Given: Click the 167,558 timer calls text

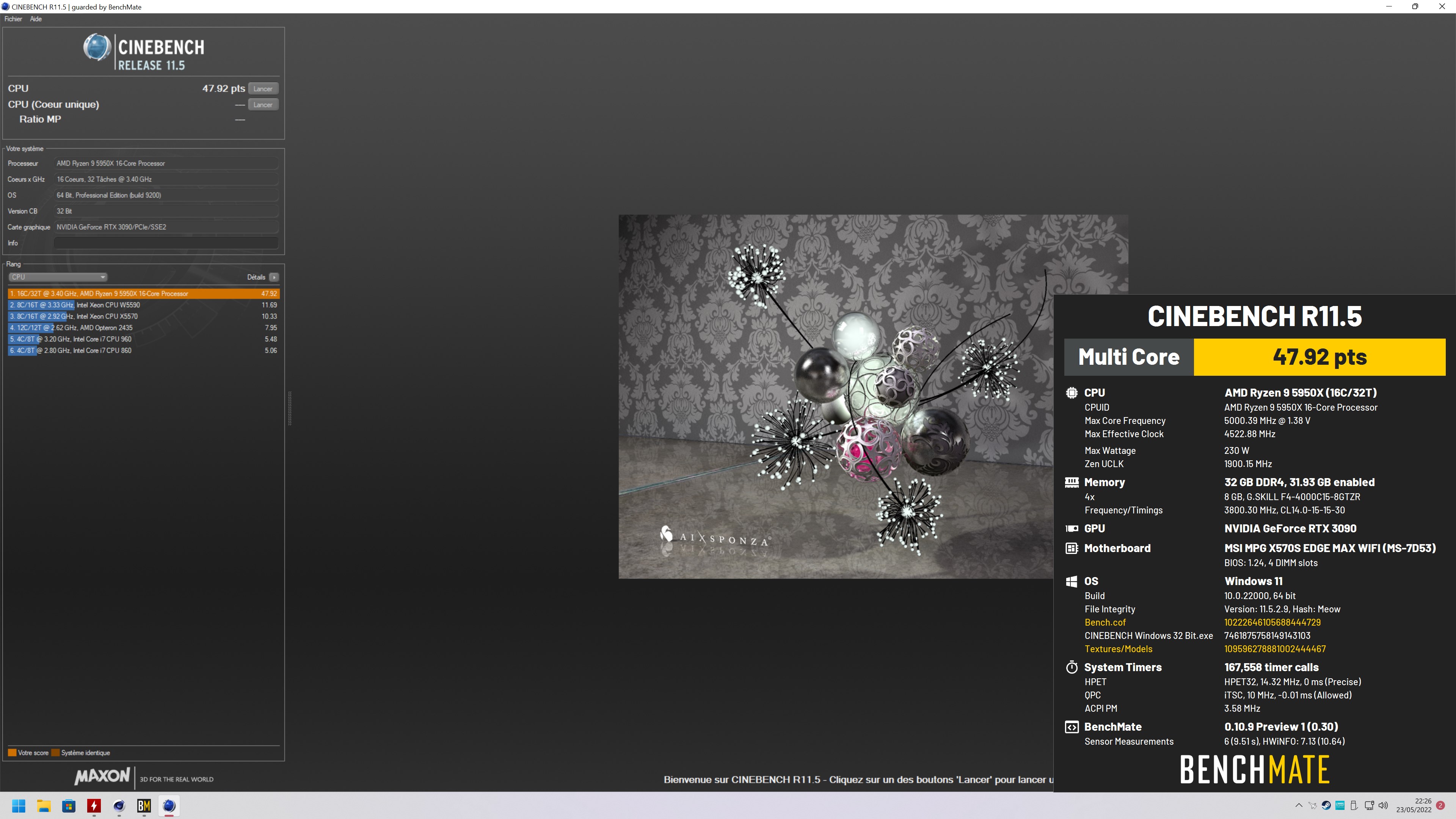Looking at the screenshot, I should pos(1271,667).
